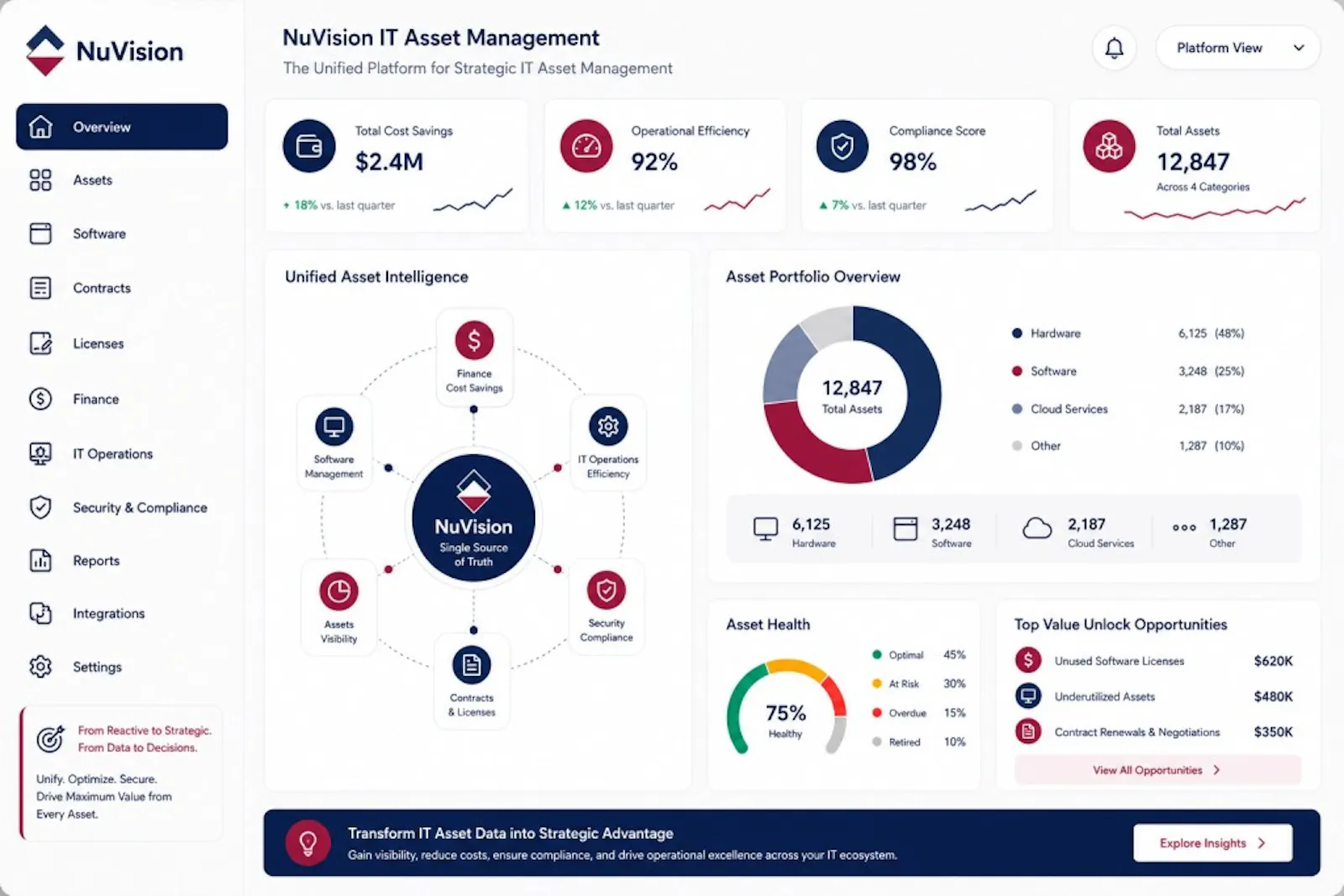The image size is (1344, 896).
Task: Click the Total Cost Savings wallet icon
Action: (308, 146)
